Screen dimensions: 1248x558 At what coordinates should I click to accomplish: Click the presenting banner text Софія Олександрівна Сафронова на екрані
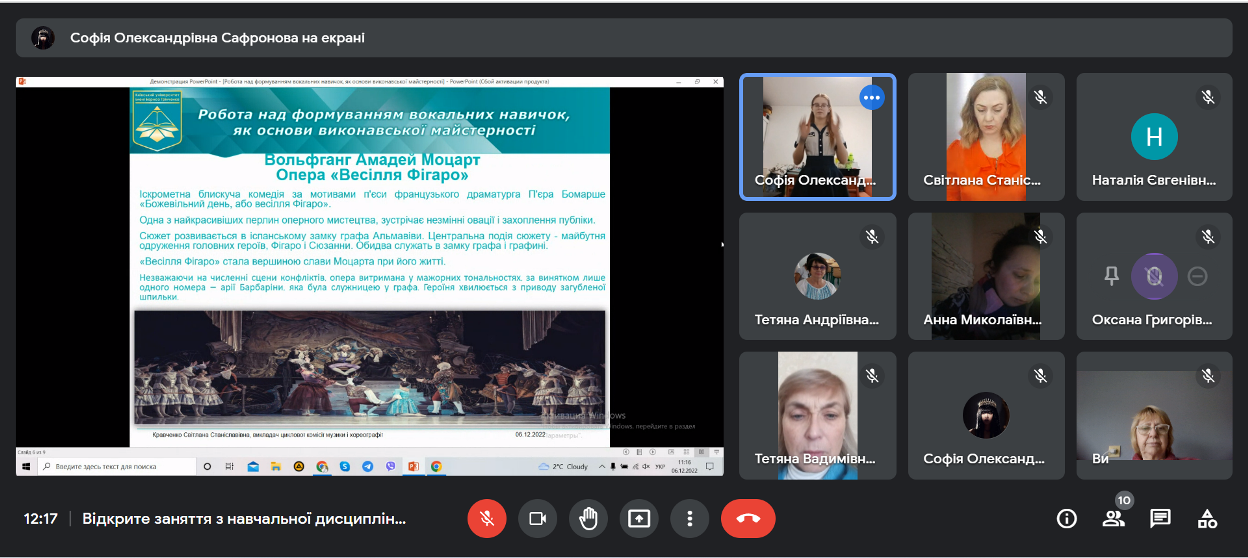[217, 38]
